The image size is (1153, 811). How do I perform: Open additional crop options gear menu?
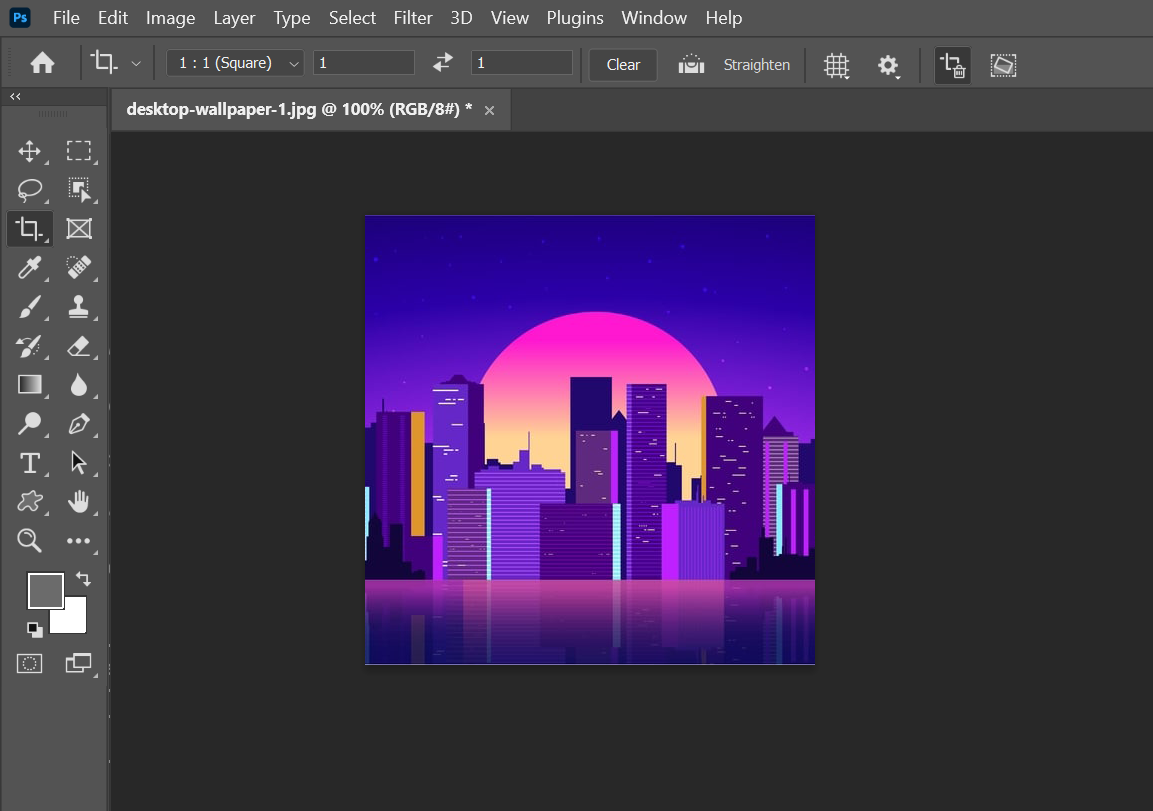888,65
